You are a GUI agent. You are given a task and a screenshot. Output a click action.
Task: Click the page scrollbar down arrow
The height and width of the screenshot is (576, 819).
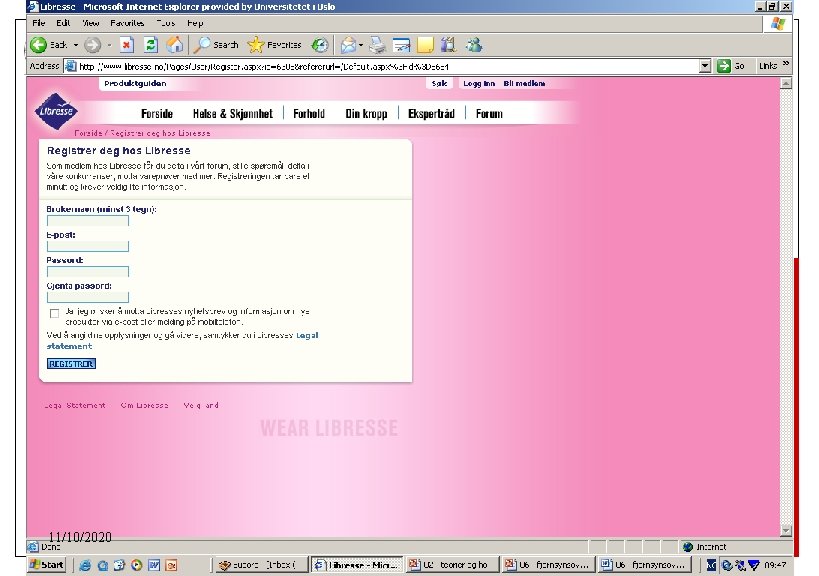coord(786,531)
